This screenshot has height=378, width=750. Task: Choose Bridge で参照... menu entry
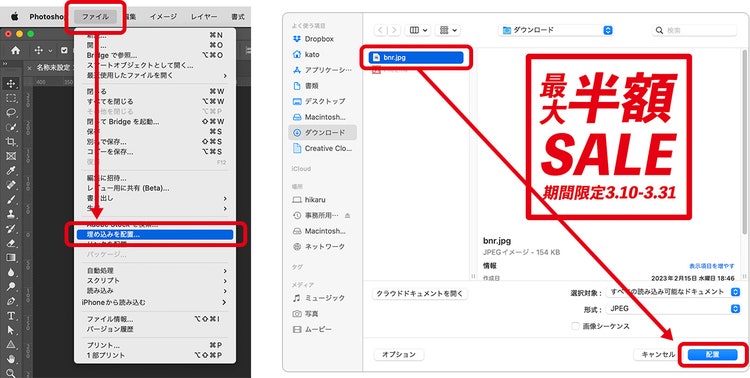pos(155,55)
